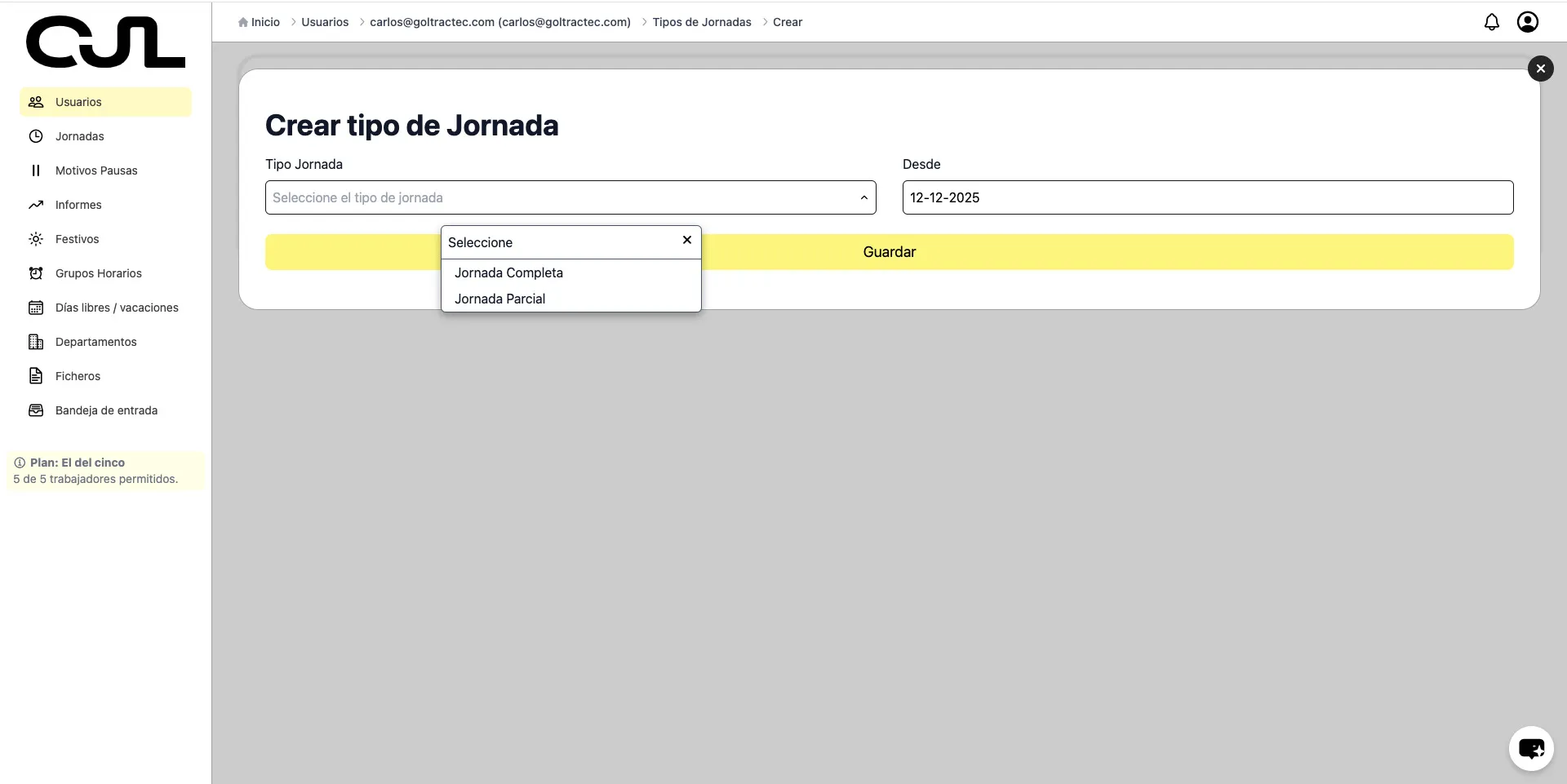Select the Motivos Pausas pause icon
Screen dimensions: 1567x784
[x=36, y=171]
